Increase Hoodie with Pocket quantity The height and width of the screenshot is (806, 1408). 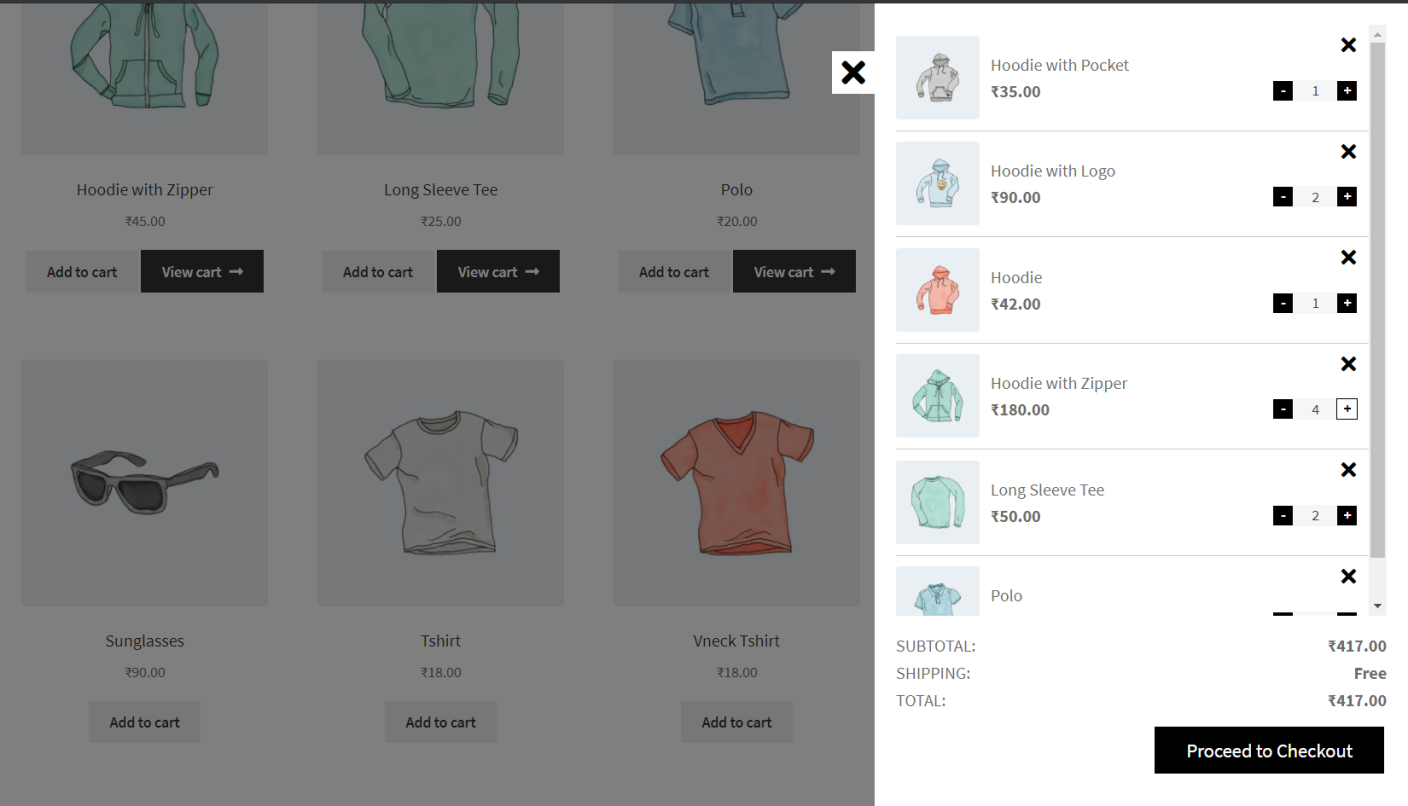pyautogui.click(x=1347, y=90)
